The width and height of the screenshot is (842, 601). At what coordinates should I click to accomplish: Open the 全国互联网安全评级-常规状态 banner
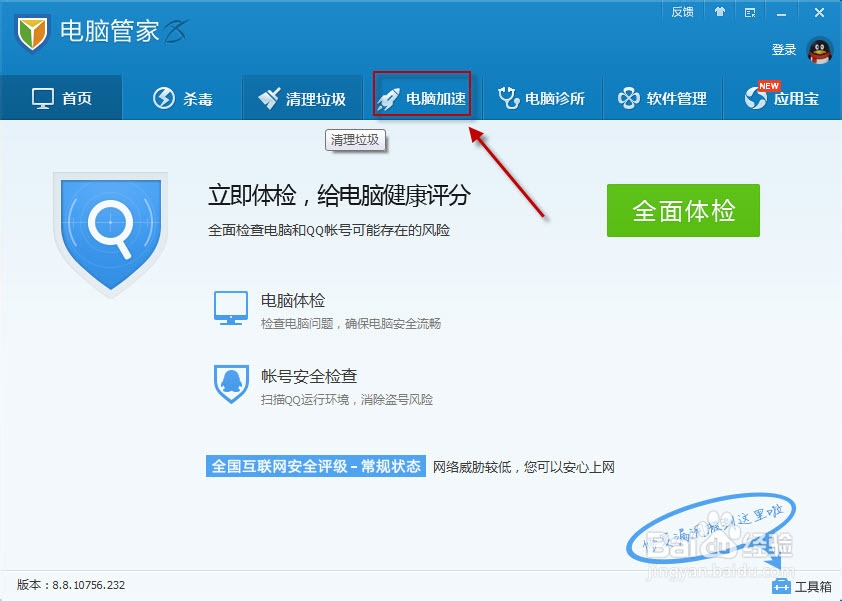point(318,466)
